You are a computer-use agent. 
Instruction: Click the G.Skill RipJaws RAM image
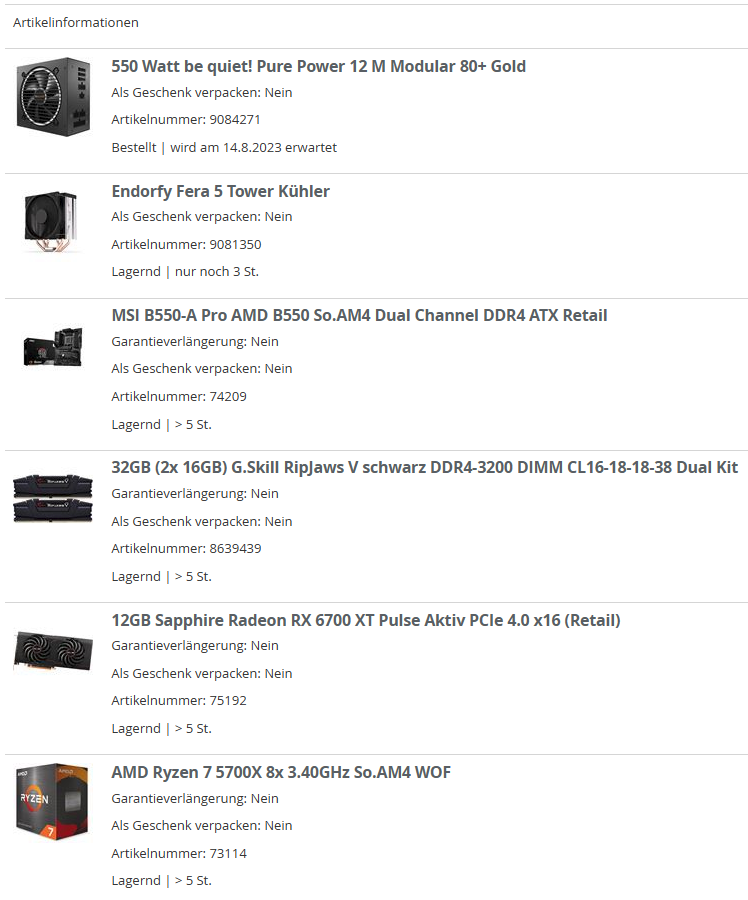point(53,498)
